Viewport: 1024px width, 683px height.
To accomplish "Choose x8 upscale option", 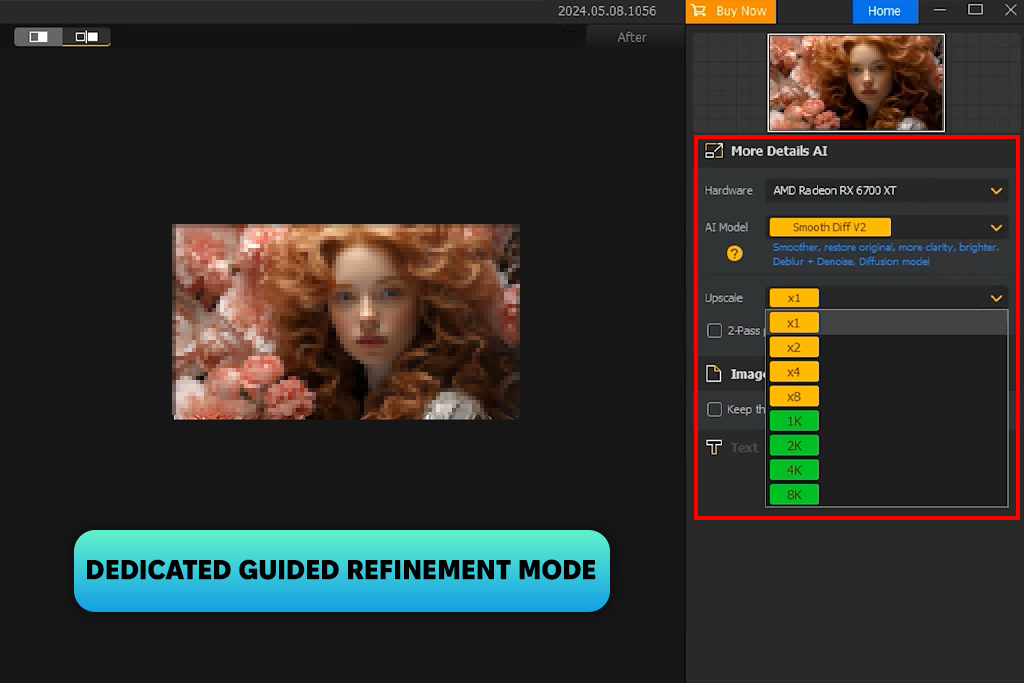I will click(x=794, y=396).
